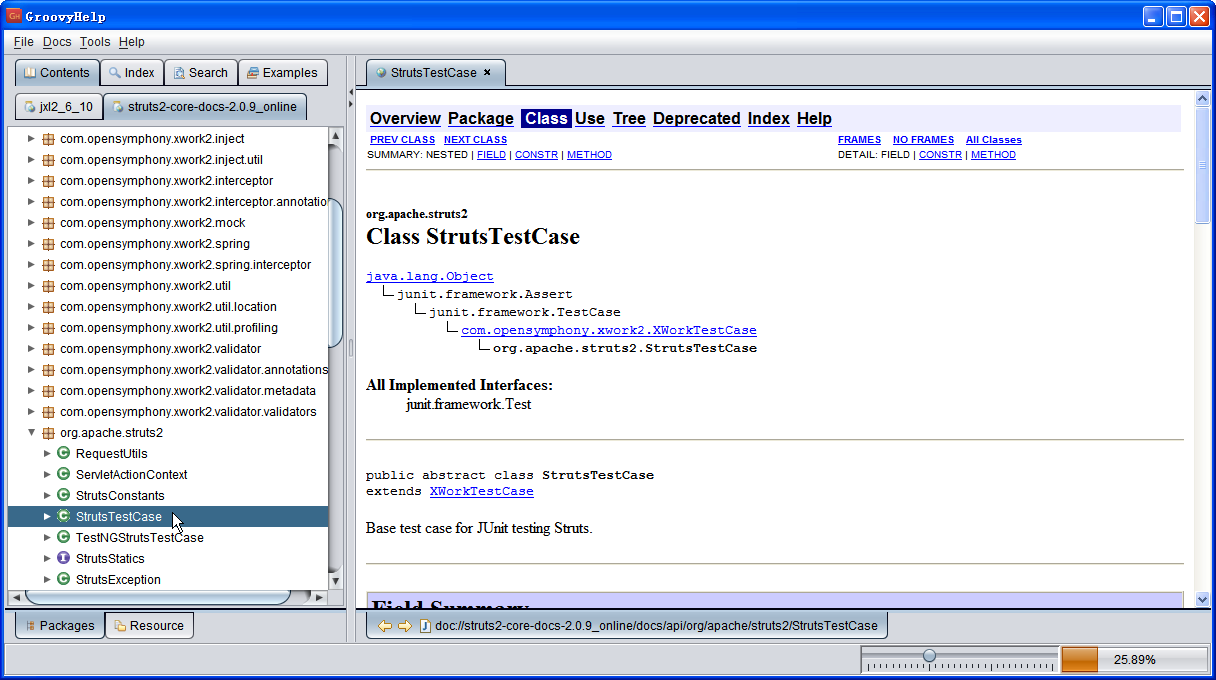Screen dimensions: 1216x680
Task: Click the detail CONSTR link
Action: click(x=940, y=155)
